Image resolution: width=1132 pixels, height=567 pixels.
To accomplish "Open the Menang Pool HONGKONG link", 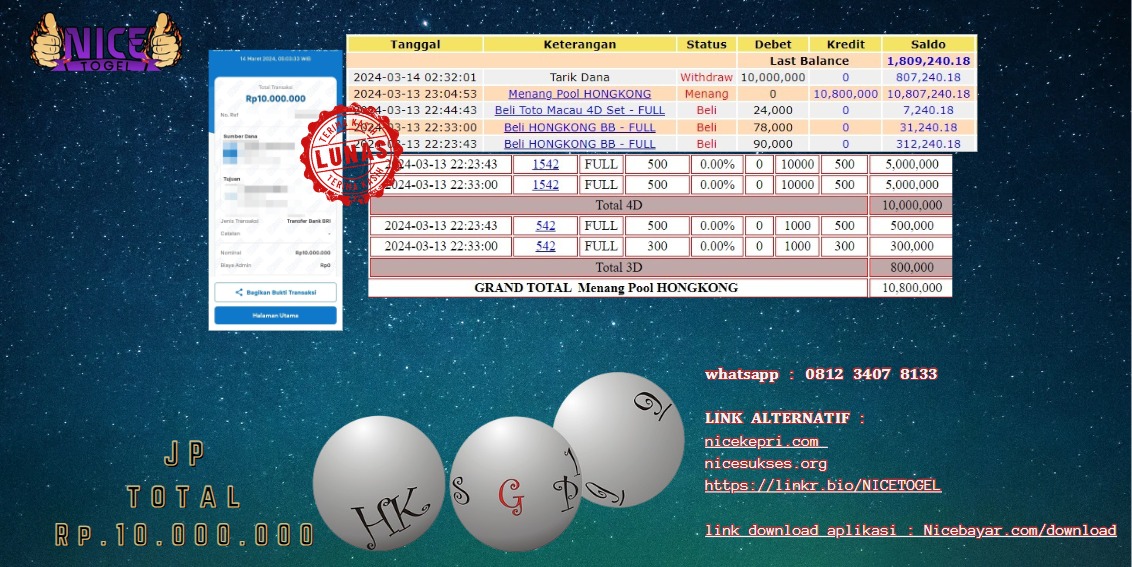I will 579,94.
